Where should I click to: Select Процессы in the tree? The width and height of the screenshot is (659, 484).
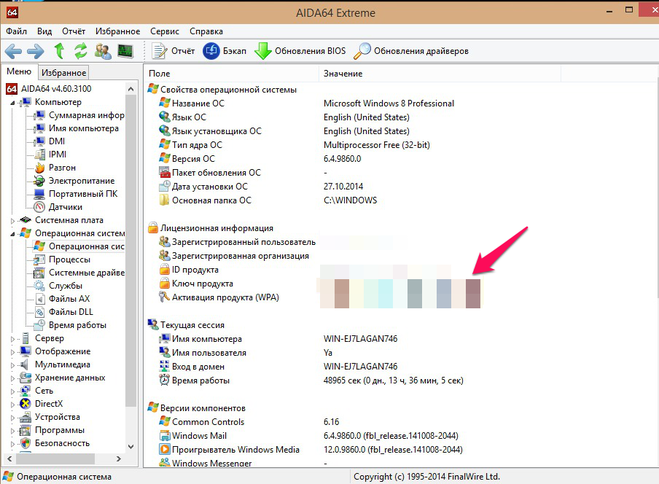[63, 259]
